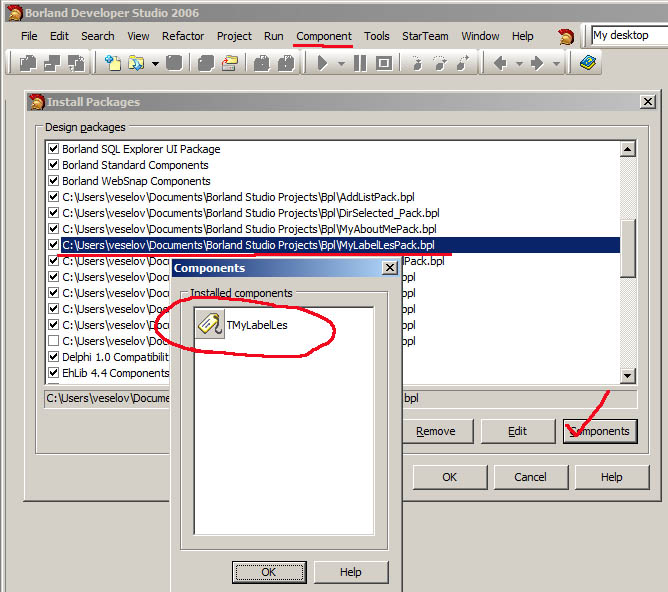Click the package list scroll up arrow
The image size is (668, 592).
628,149
